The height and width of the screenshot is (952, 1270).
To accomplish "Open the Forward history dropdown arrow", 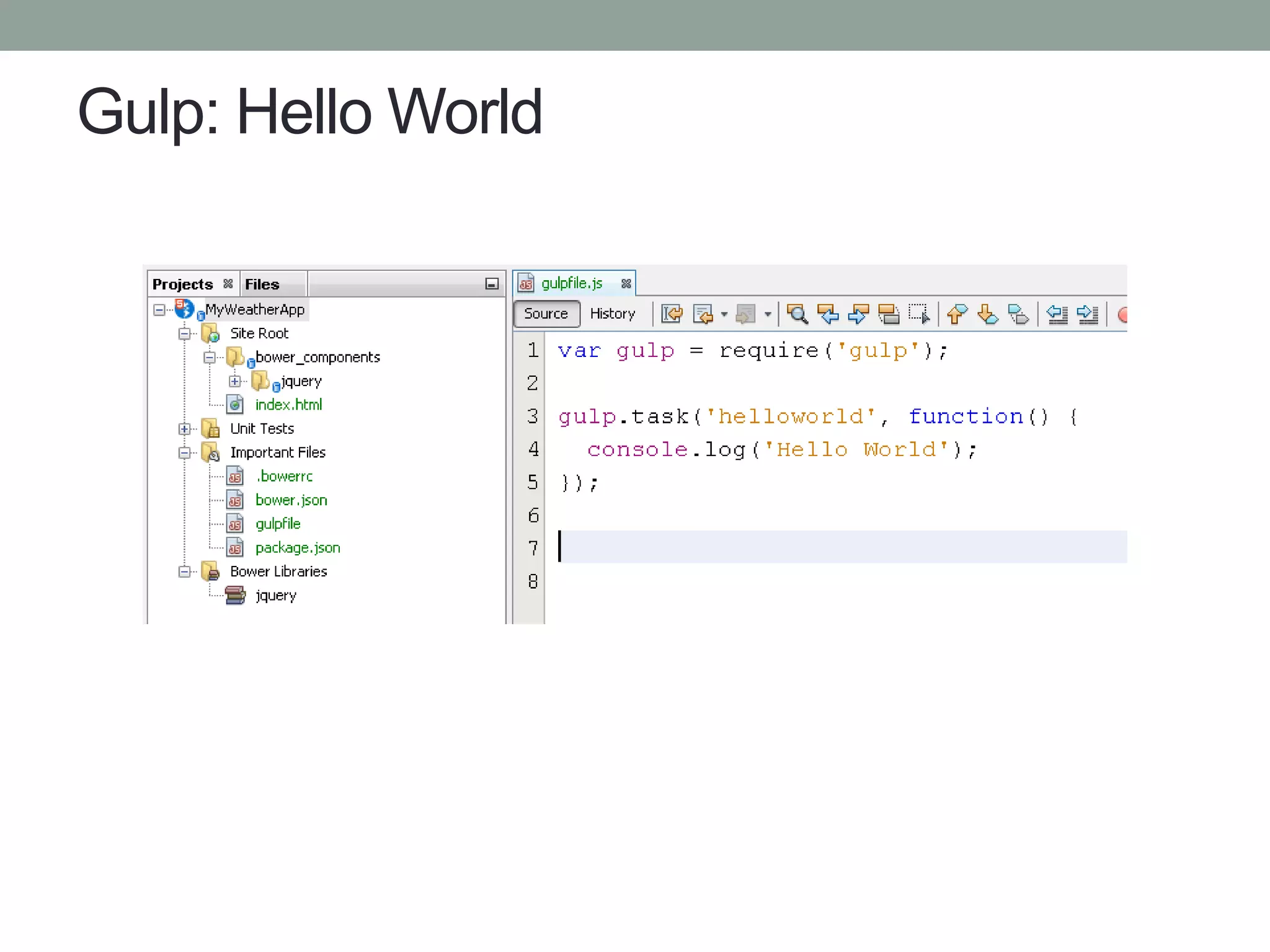I will coord(768,315).
